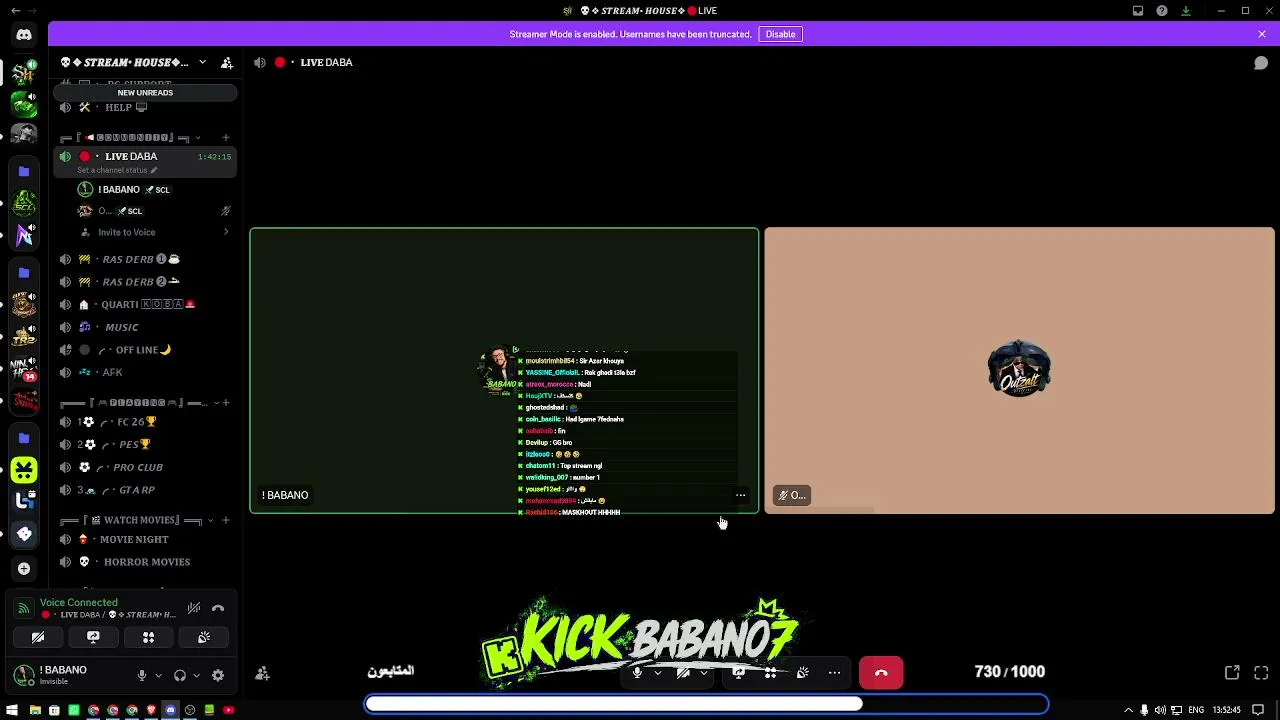Open Discord help icon

(1162, 11)
